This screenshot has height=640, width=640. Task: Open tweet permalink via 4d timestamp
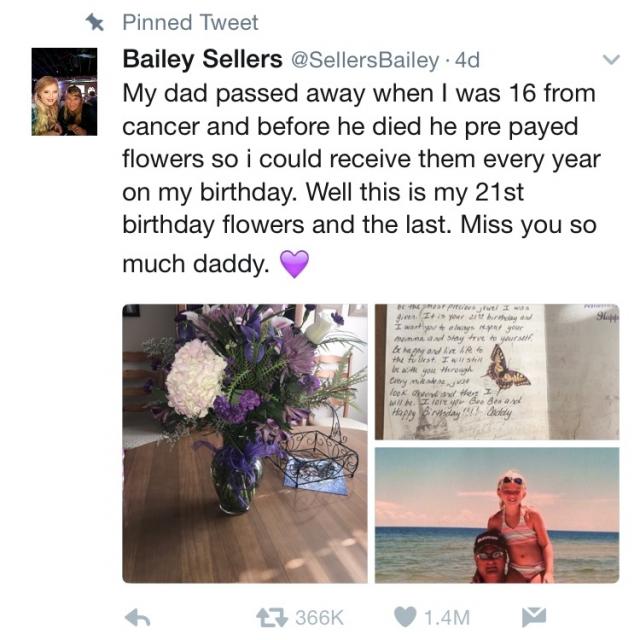(467, 60)
